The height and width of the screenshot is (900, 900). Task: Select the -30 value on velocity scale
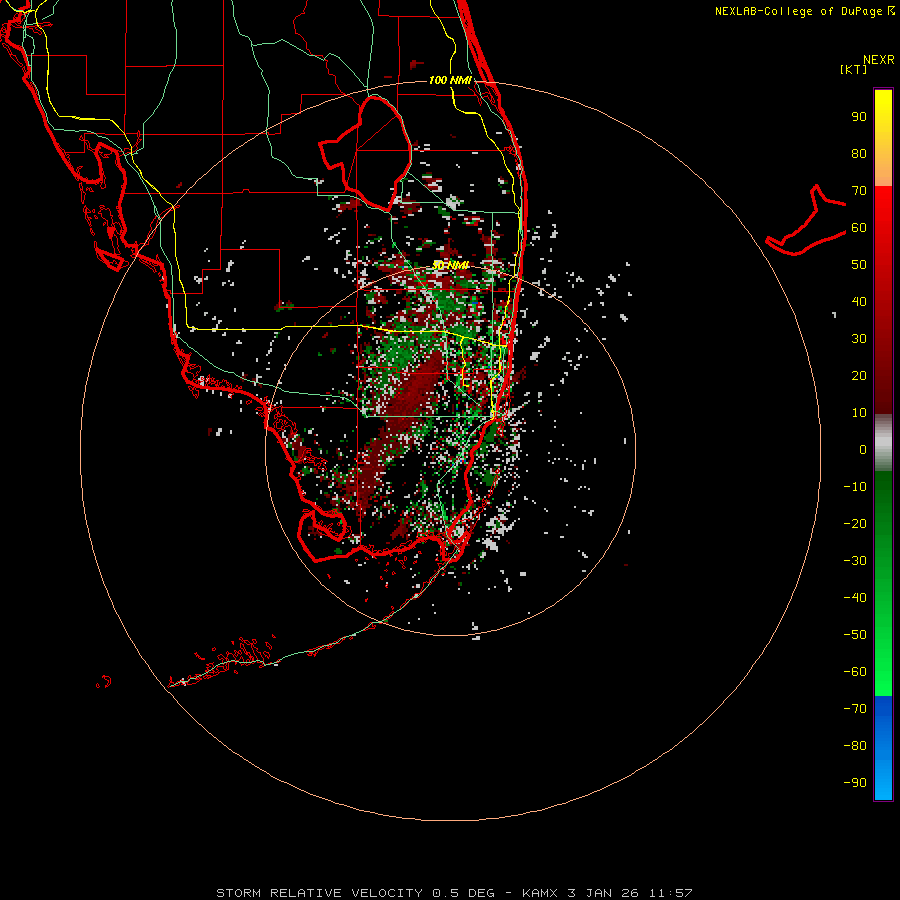pyautogui.click(x=855, y=561)
